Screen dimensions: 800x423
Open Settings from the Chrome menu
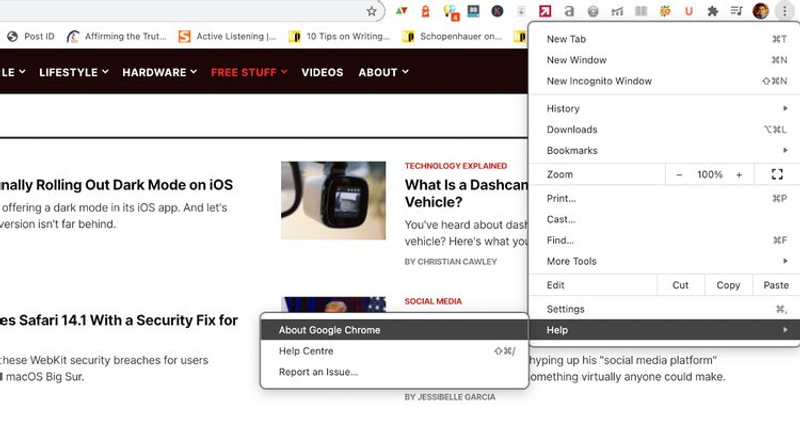point(665,309)
